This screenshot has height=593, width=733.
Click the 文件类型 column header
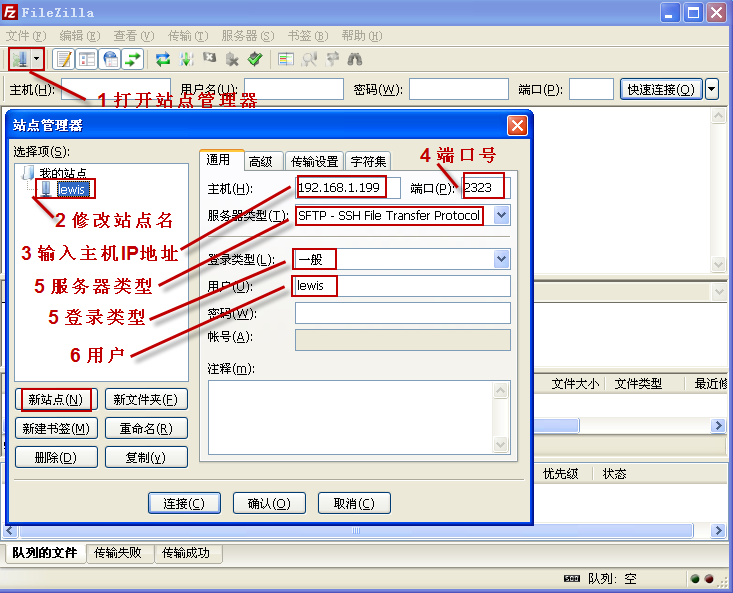(x=638, y=384)
